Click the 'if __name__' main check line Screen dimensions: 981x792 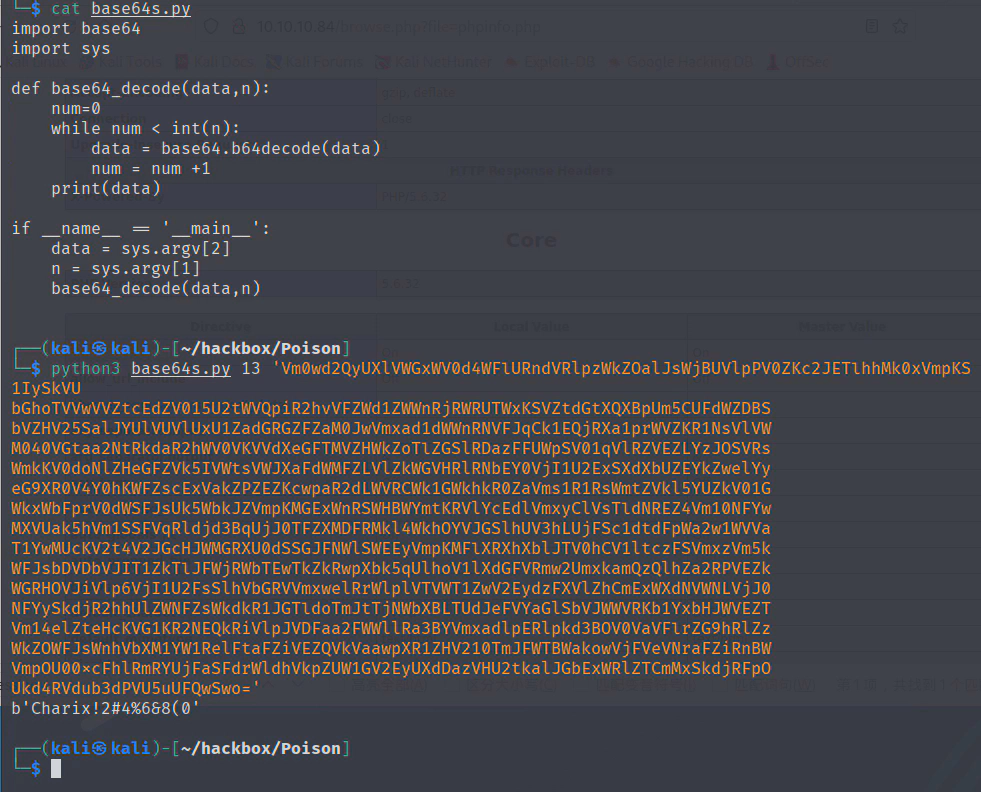coord(140,228)
